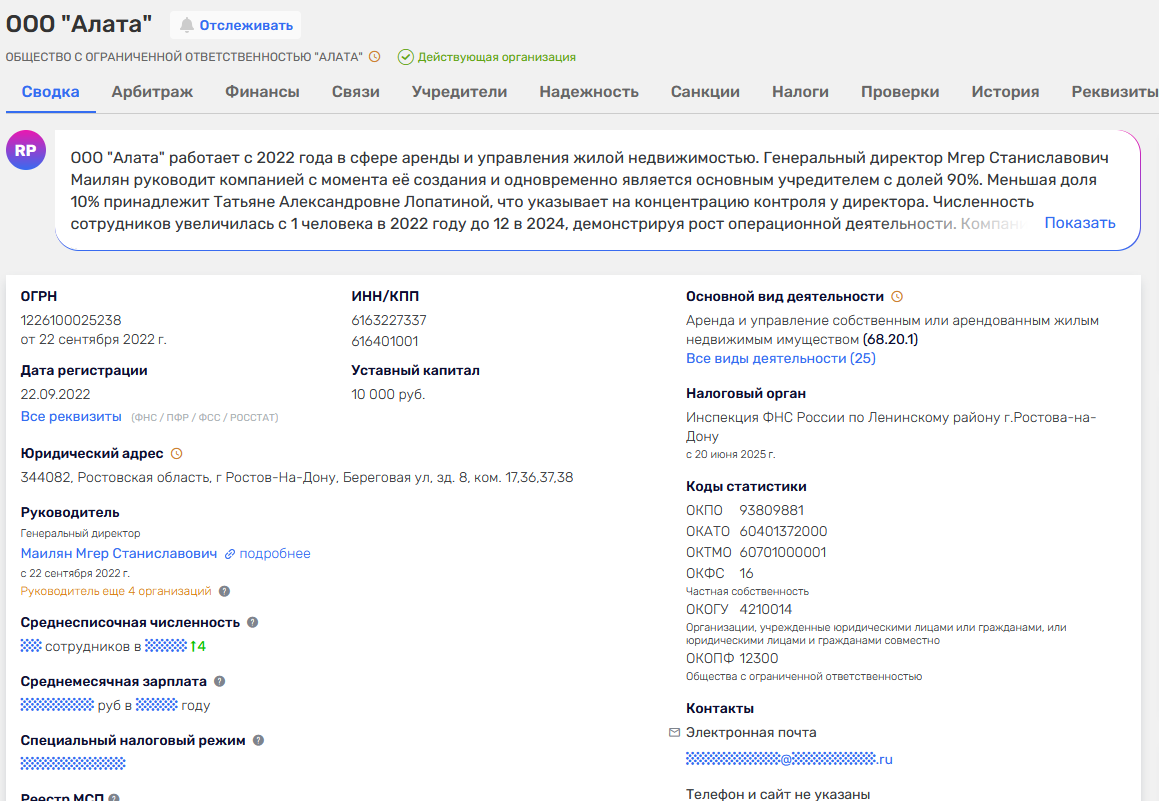Click подробнее link next to director

(274, 553)
